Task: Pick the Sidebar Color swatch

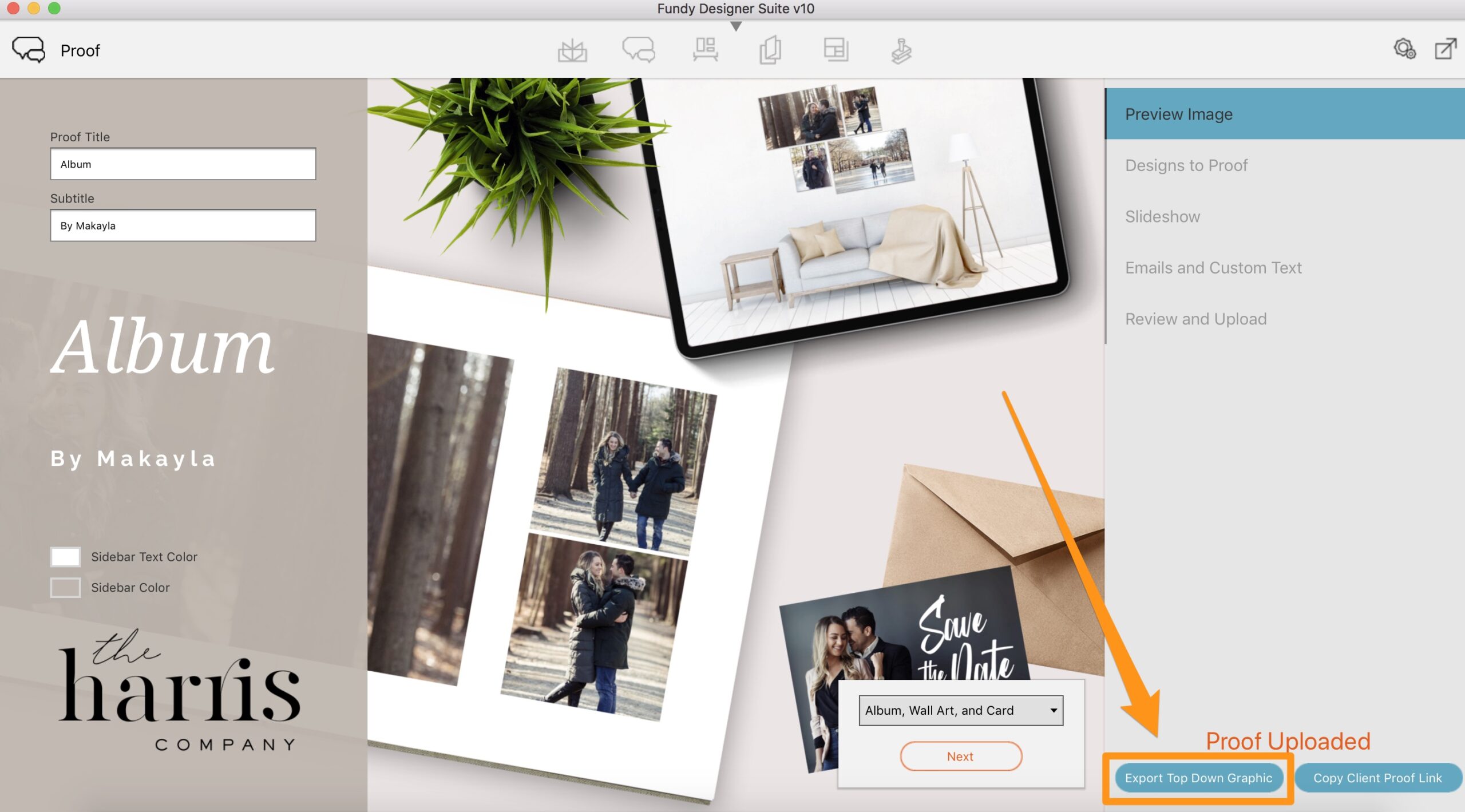Action: 65,588
